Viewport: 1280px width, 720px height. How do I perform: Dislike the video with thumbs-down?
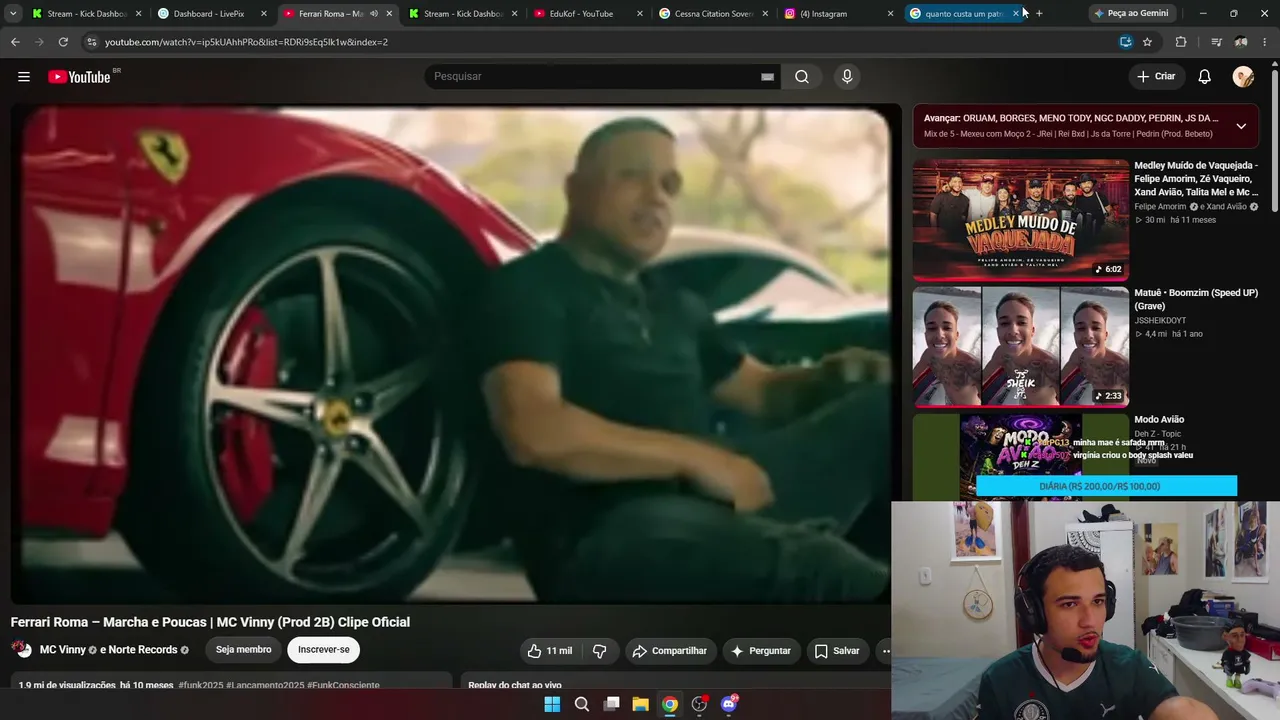click(x=600, y=651)
